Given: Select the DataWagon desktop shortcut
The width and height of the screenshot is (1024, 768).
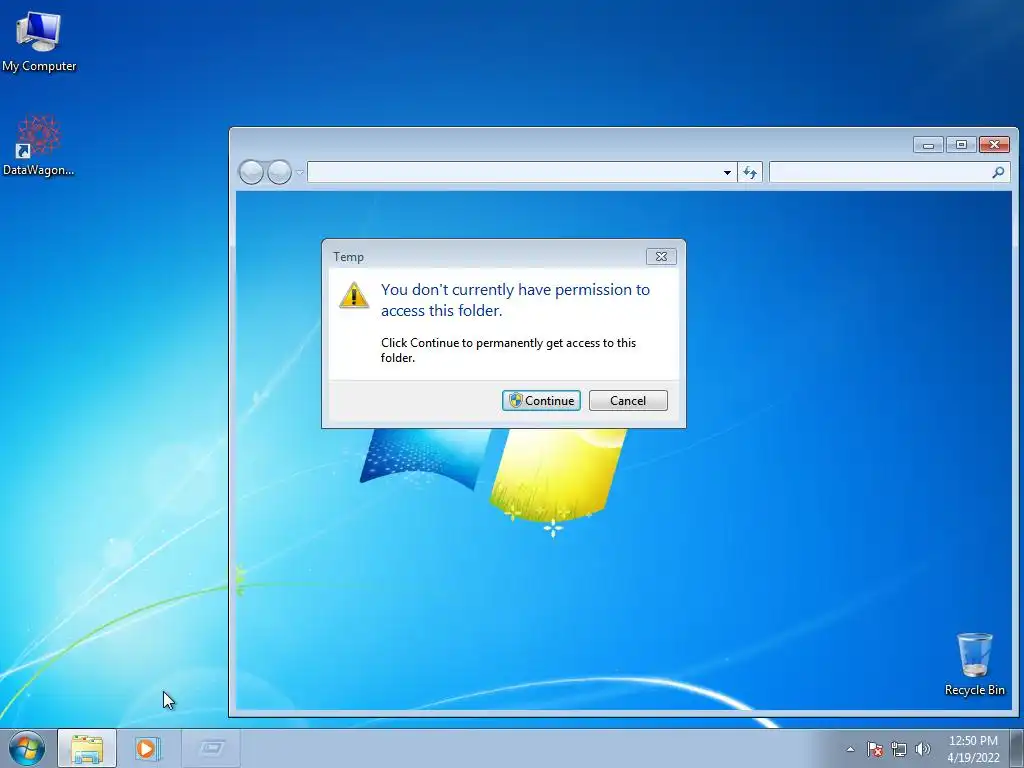Looking at the screenshot, I should point(39,146).
